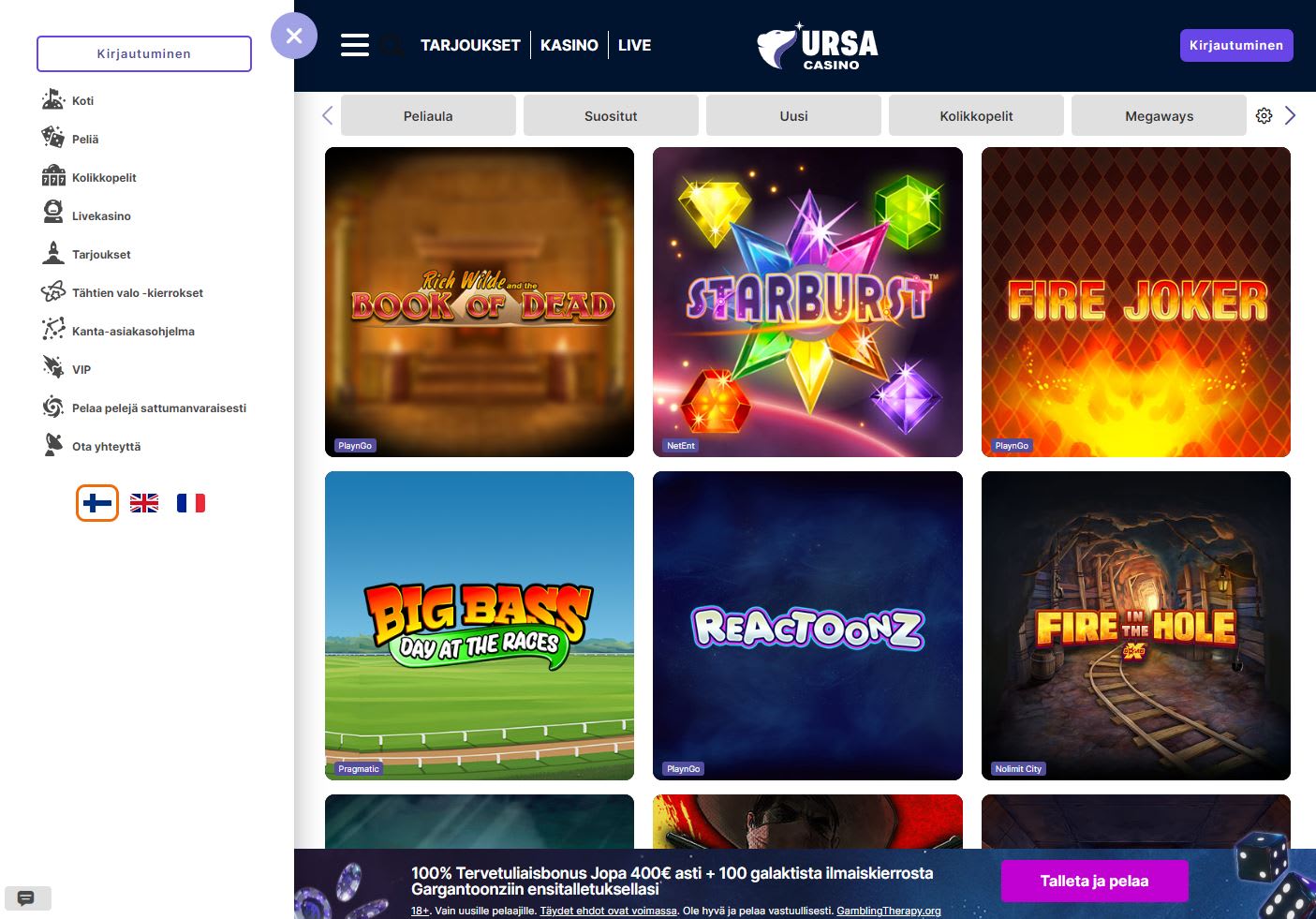Select the Suositut category tab
The height and width of the screenshot is (919, 1316).
click(x=611, y=115)
